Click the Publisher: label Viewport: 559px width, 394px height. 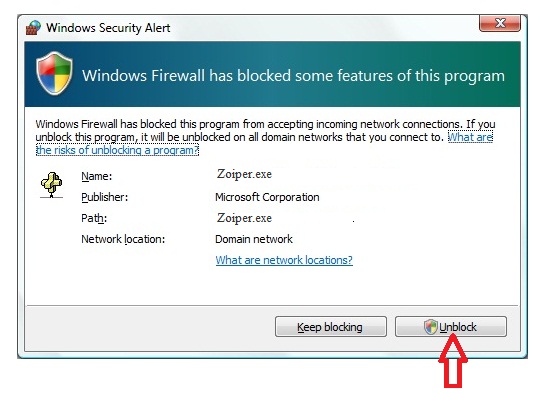pyautogui.click(x=104, y=197)
